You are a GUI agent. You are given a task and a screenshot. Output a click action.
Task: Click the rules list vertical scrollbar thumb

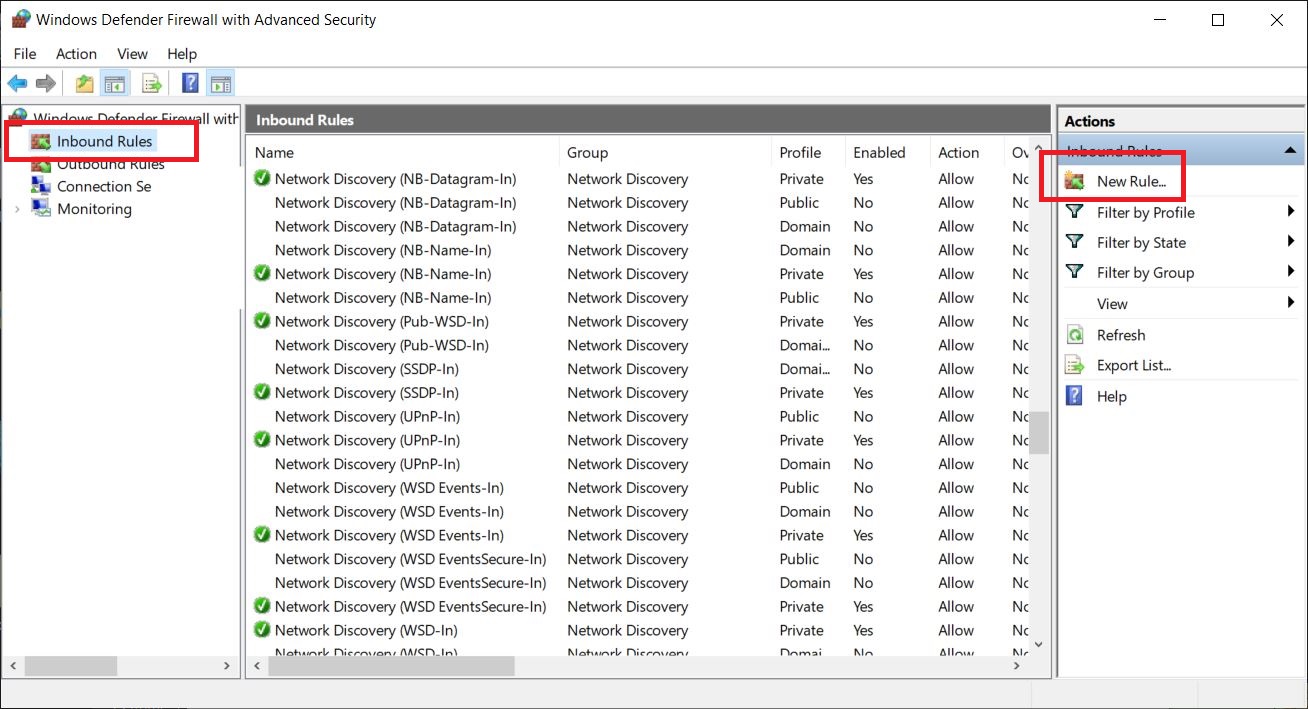pos(1039,432)
